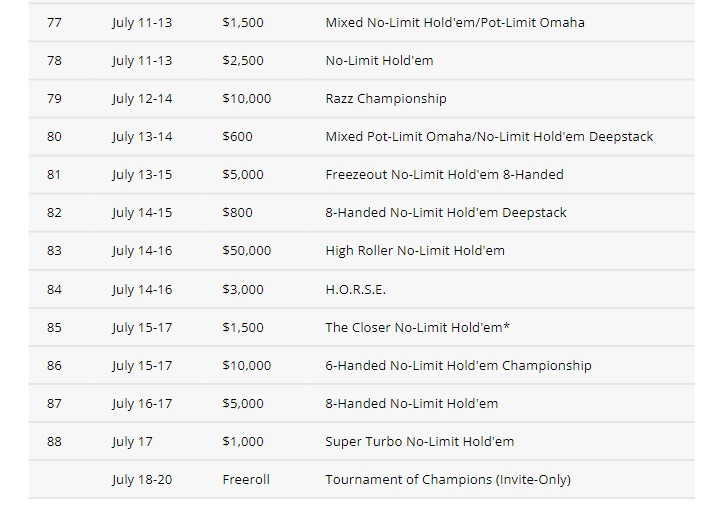The image size is (720, 508).
Task: Select 6-Handed No-Limit Hold'em Championship text
Action: [458, 366]
